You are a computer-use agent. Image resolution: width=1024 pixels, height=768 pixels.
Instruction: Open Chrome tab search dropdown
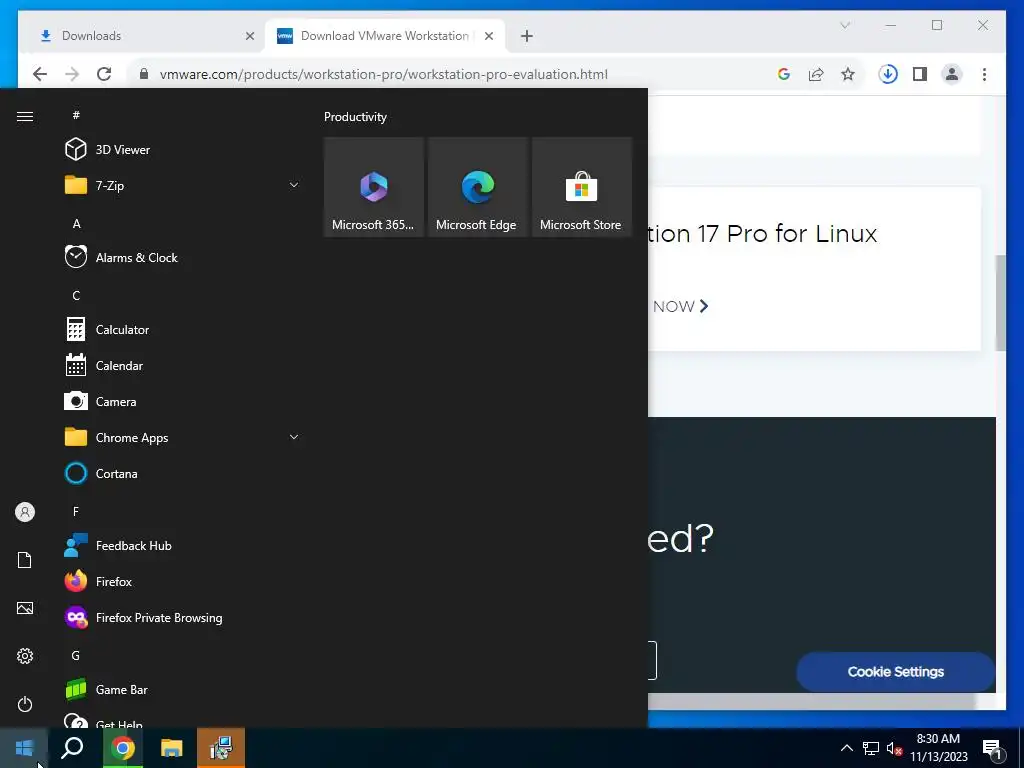tap(844, 25)
